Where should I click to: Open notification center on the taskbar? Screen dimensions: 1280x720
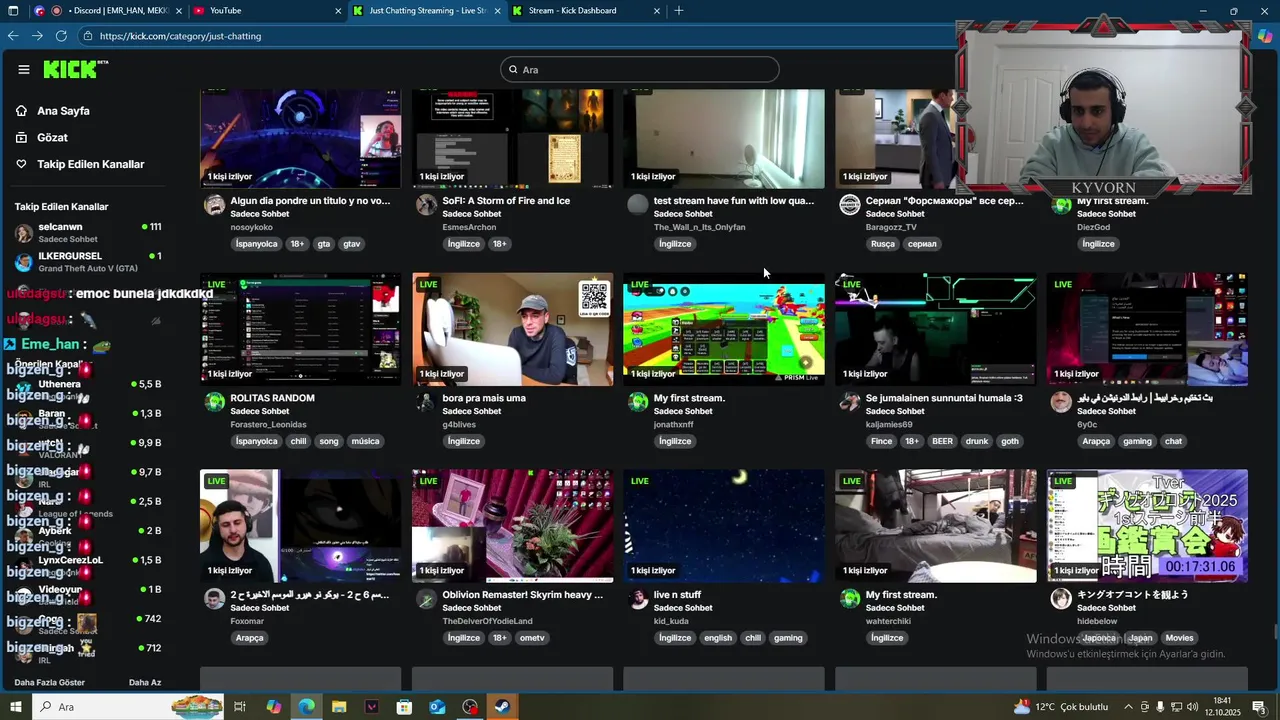pyautogui.click(x=1259, y=707)
